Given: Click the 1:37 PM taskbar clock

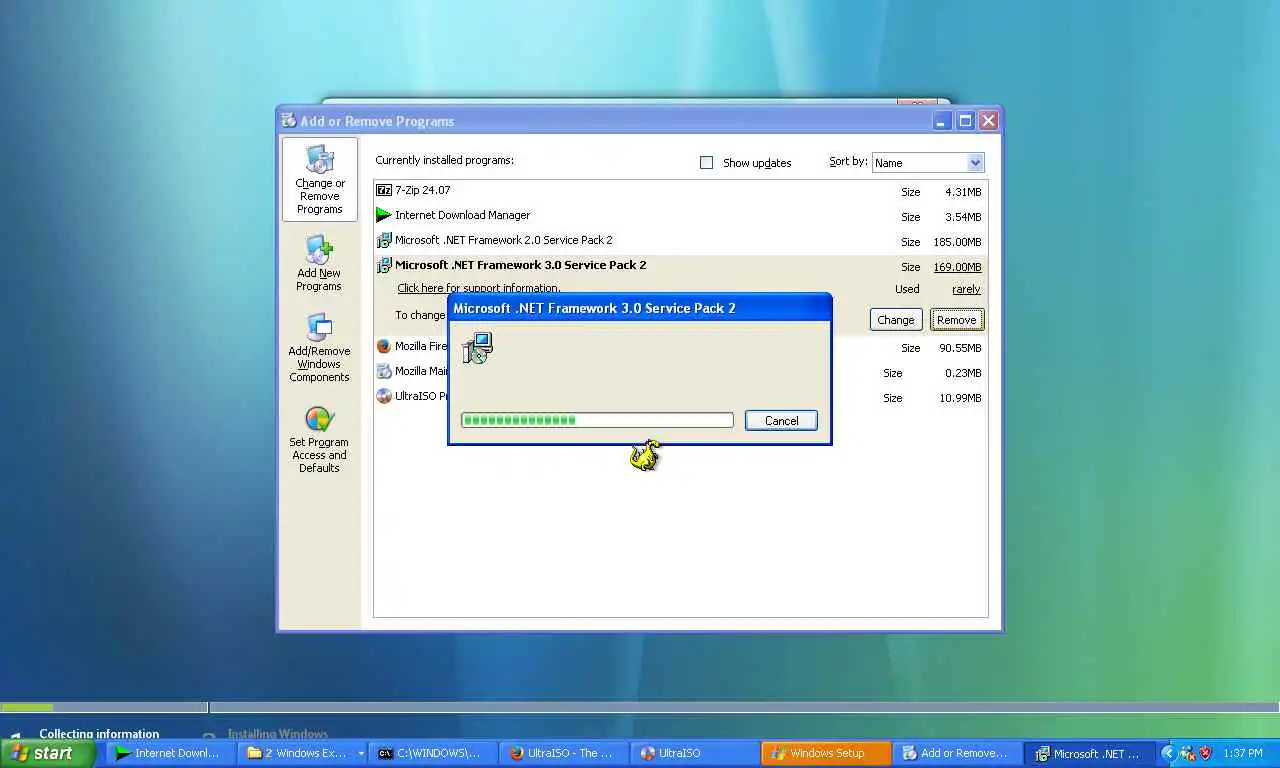Looking at the screenshot, I should (1243, 754).
